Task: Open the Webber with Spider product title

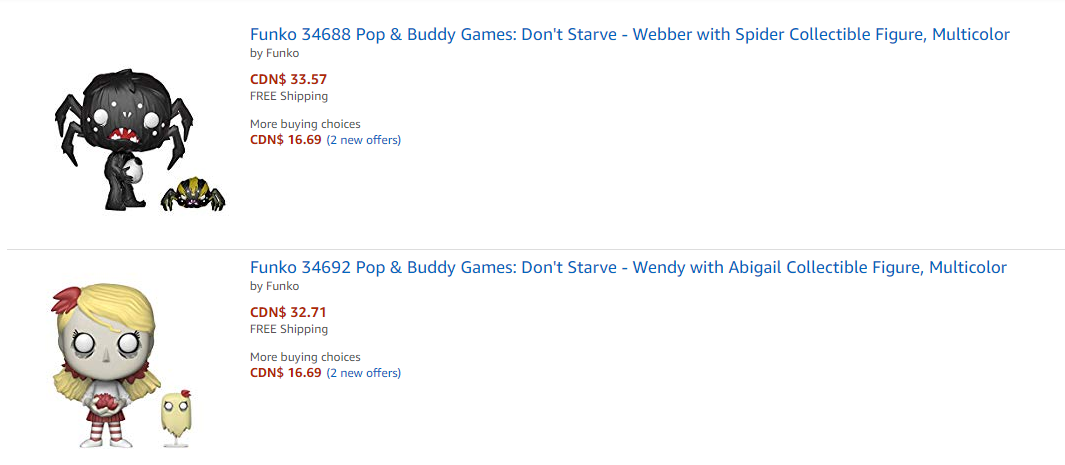Action: pyautogui.click(x=629, y=35)
